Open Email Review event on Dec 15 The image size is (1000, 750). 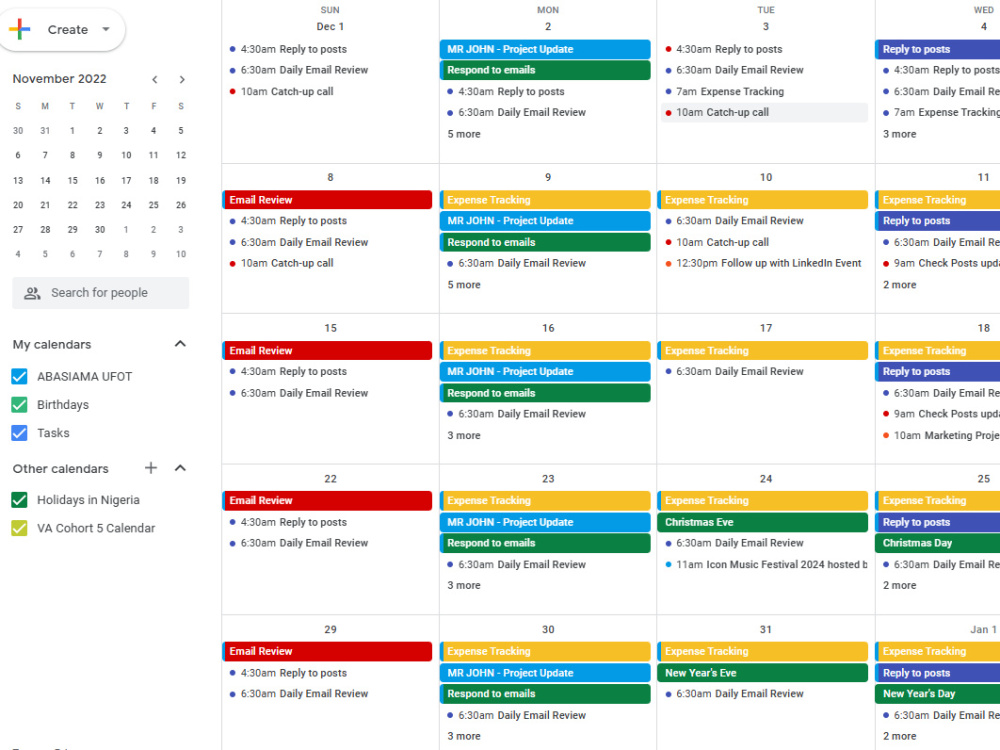coord(327,350)
